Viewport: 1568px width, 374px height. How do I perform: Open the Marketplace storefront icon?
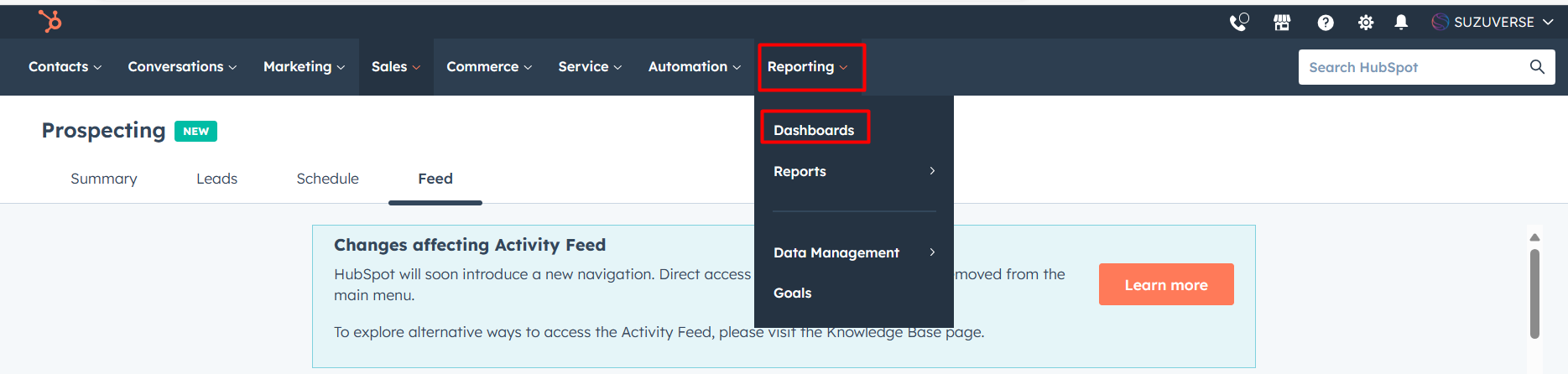pyautogui.click(x=1282, y=23)
